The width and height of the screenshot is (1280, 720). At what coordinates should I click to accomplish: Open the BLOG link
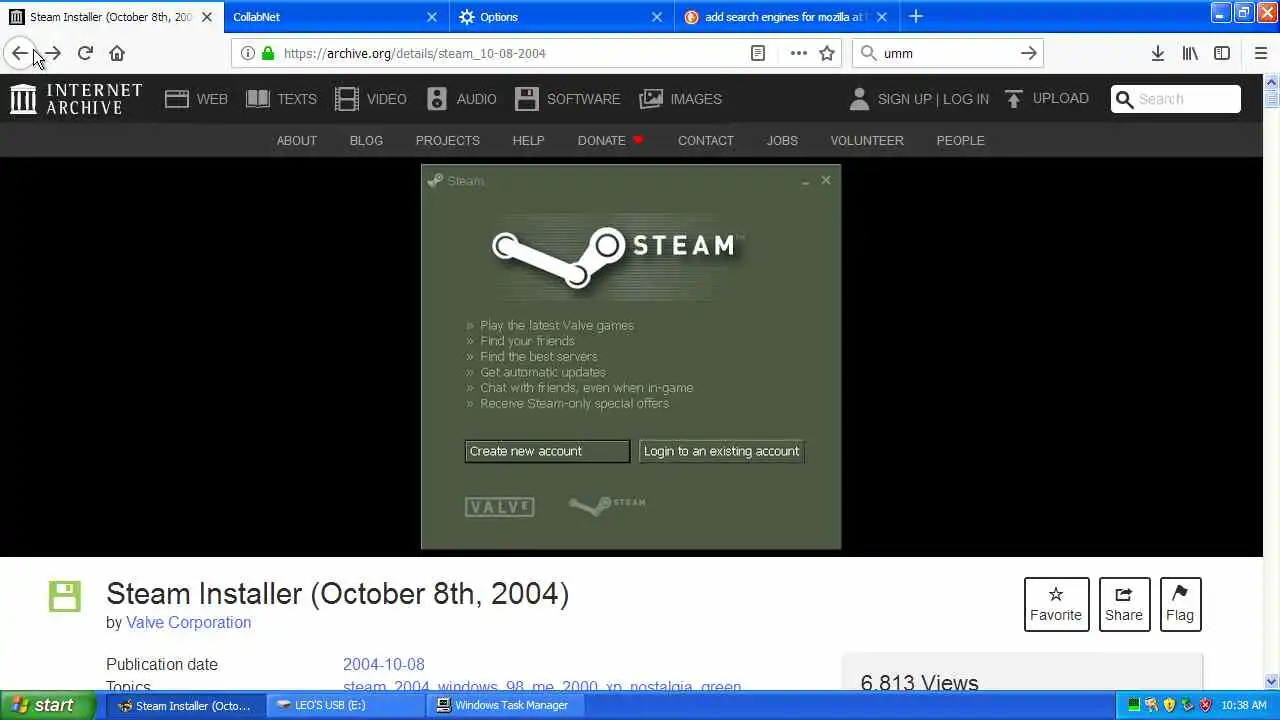[x=366, y=140]
